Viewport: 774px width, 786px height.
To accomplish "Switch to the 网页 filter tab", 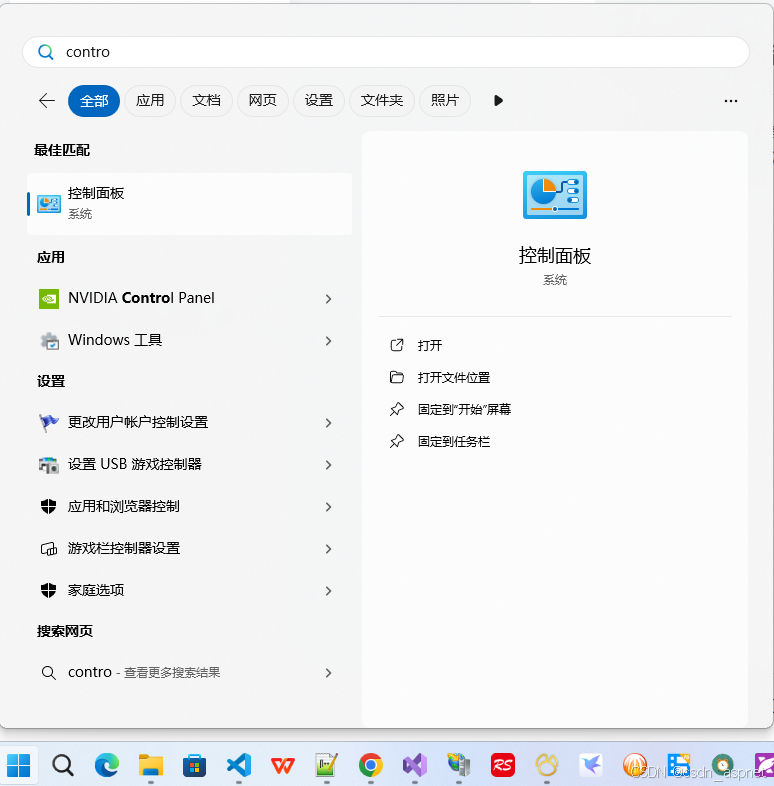I will [x=263, y=101].
